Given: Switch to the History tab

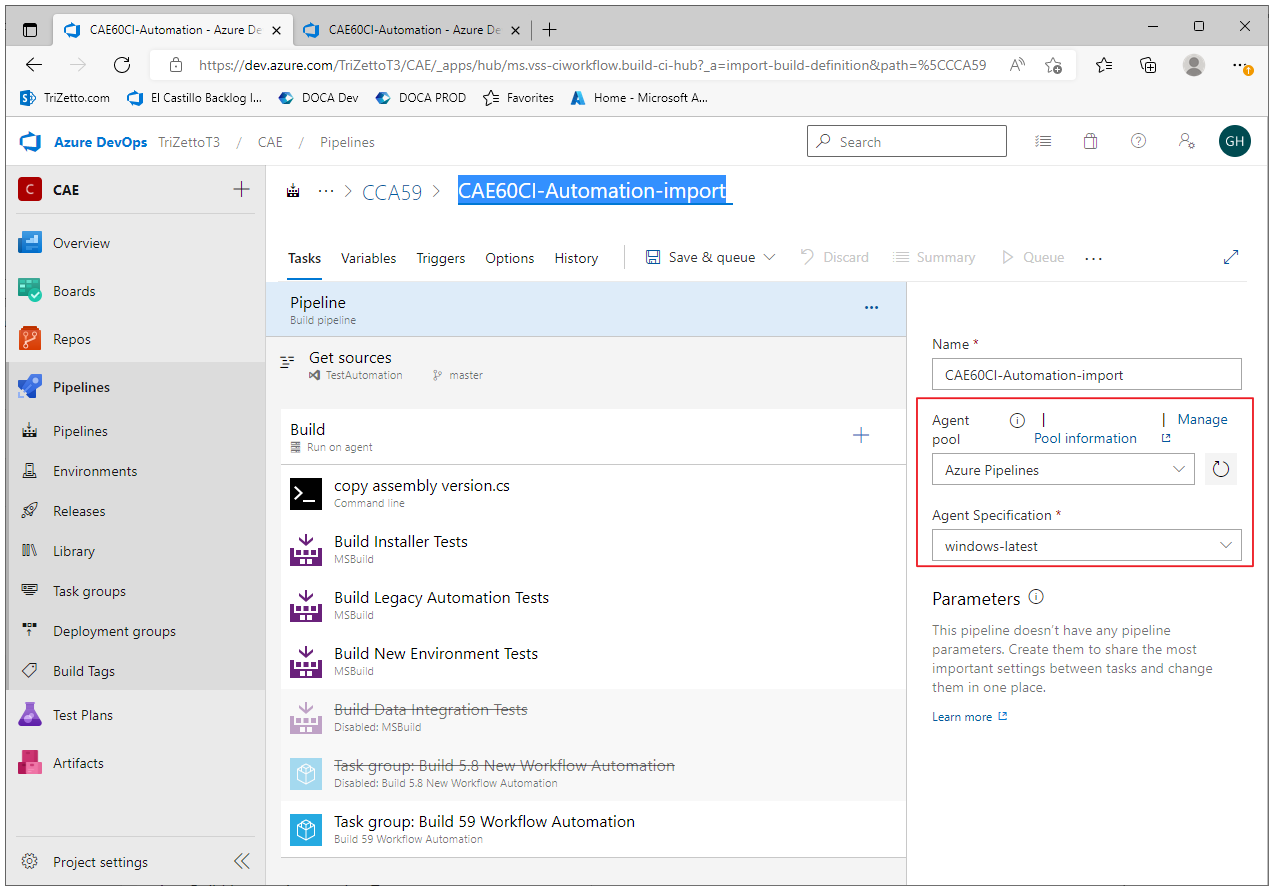Looking at the screenshot, I should [576, 258].
